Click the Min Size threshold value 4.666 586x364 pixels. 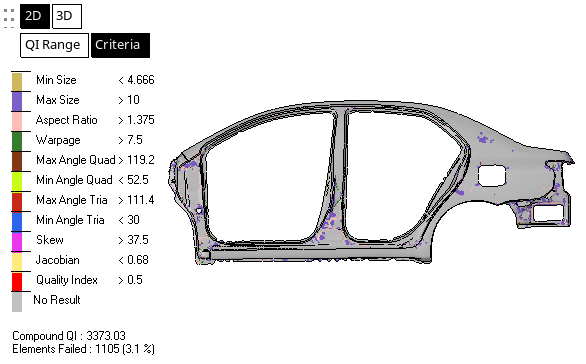(x=141, y=80)
